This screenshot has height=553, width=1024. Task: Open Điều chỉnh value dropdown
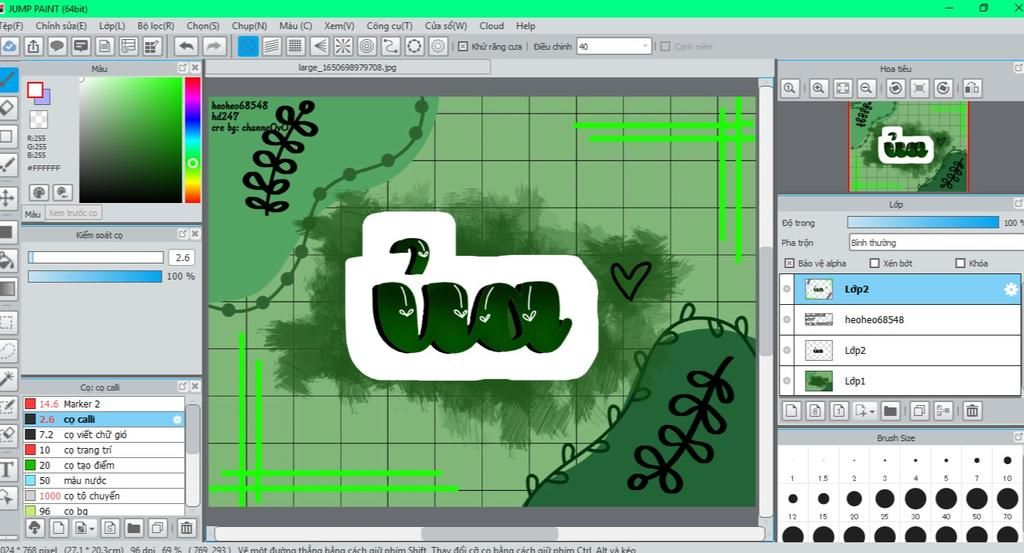645,46
